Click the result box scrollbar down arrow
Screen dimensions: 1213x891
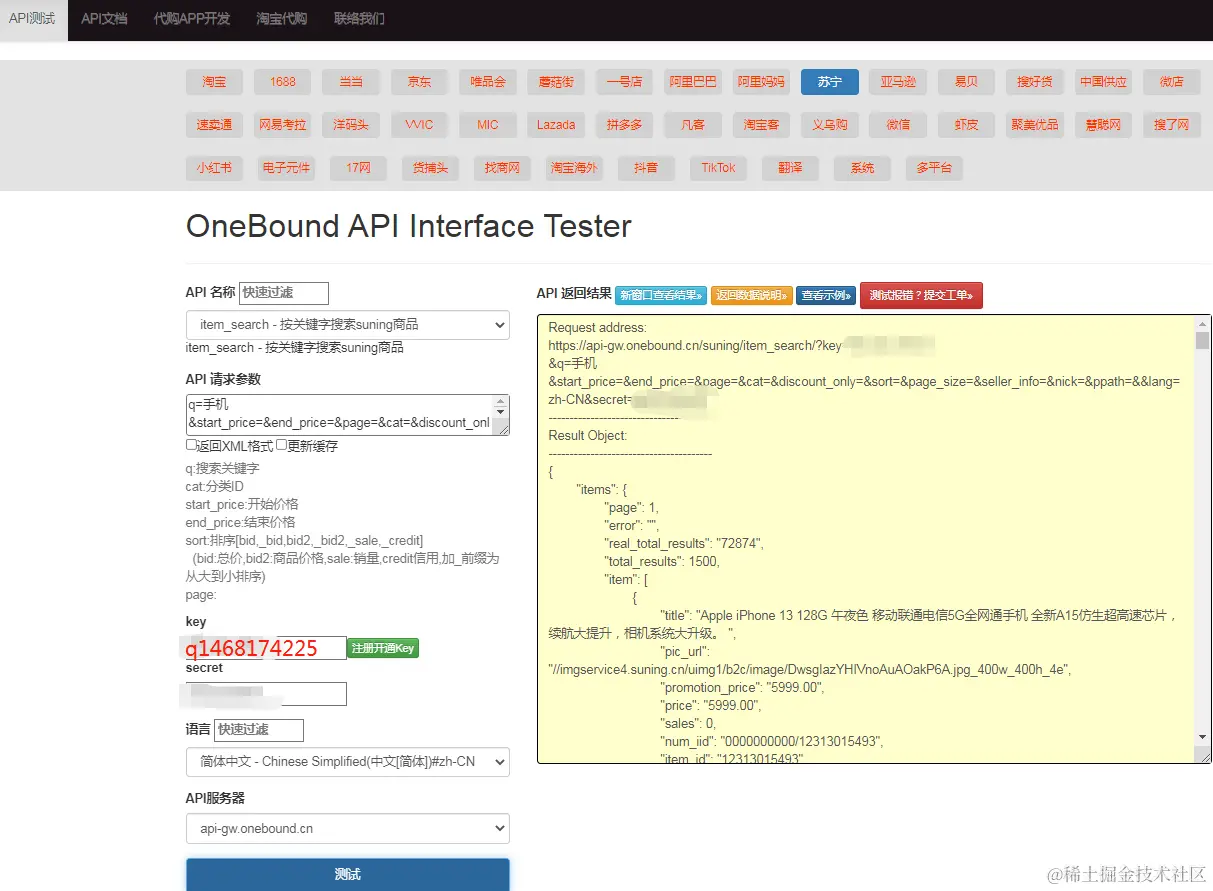(x=1203, y=737)
